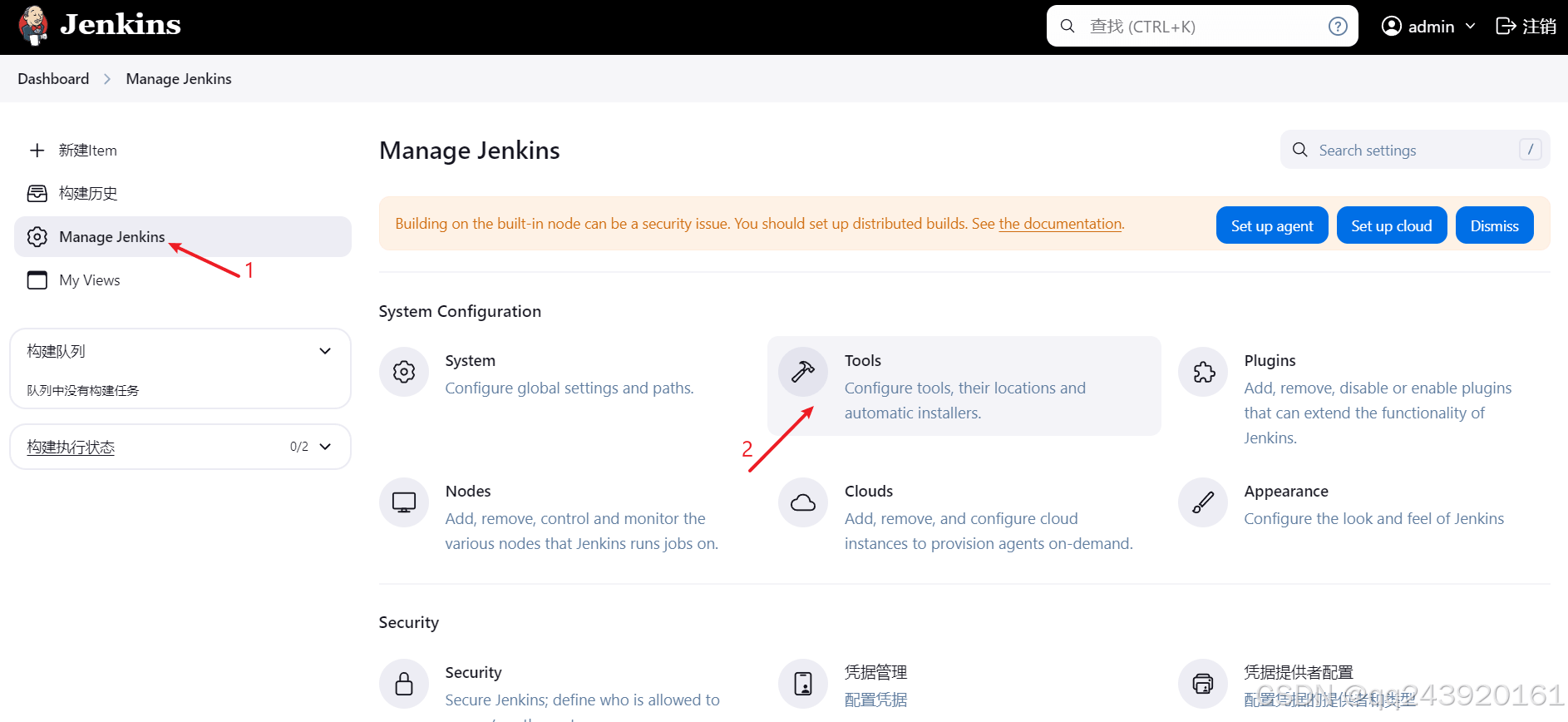Open search help question mark icon
The image size is (1568, 722).
(x=1338, y=26)
